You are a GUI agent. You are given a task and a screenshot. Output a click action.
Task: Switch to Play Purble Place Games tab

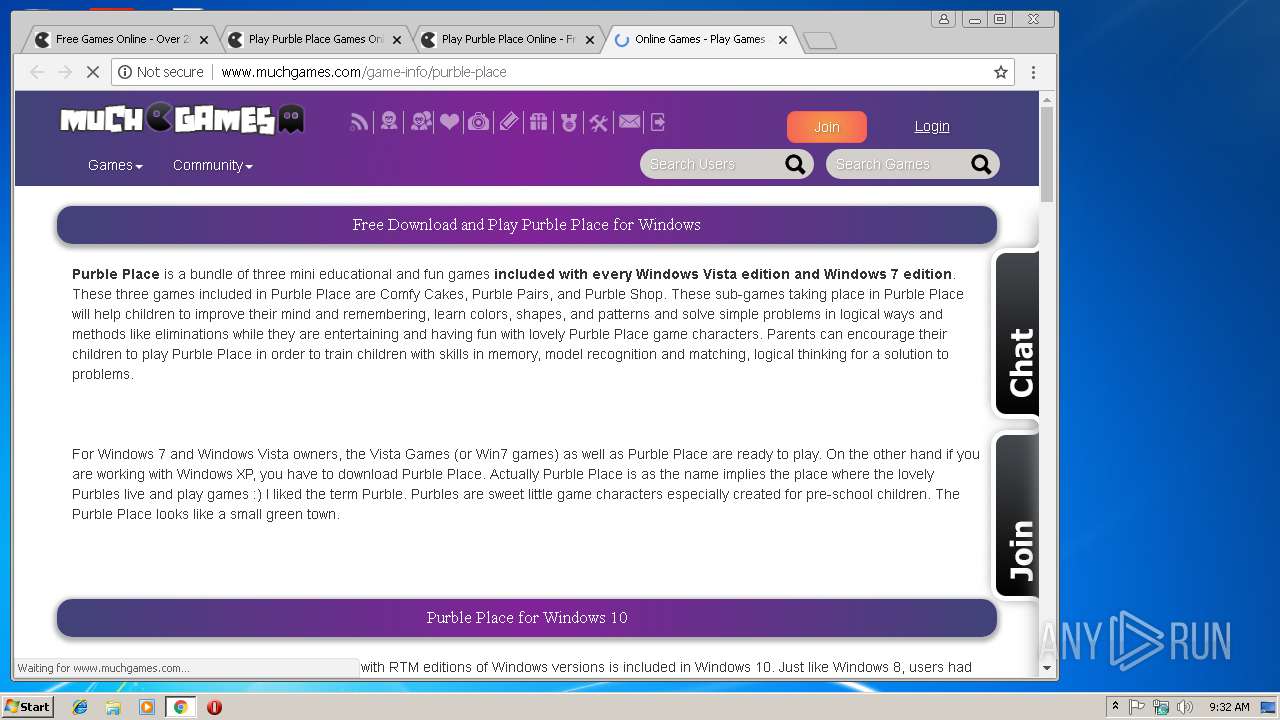(312, 40)
